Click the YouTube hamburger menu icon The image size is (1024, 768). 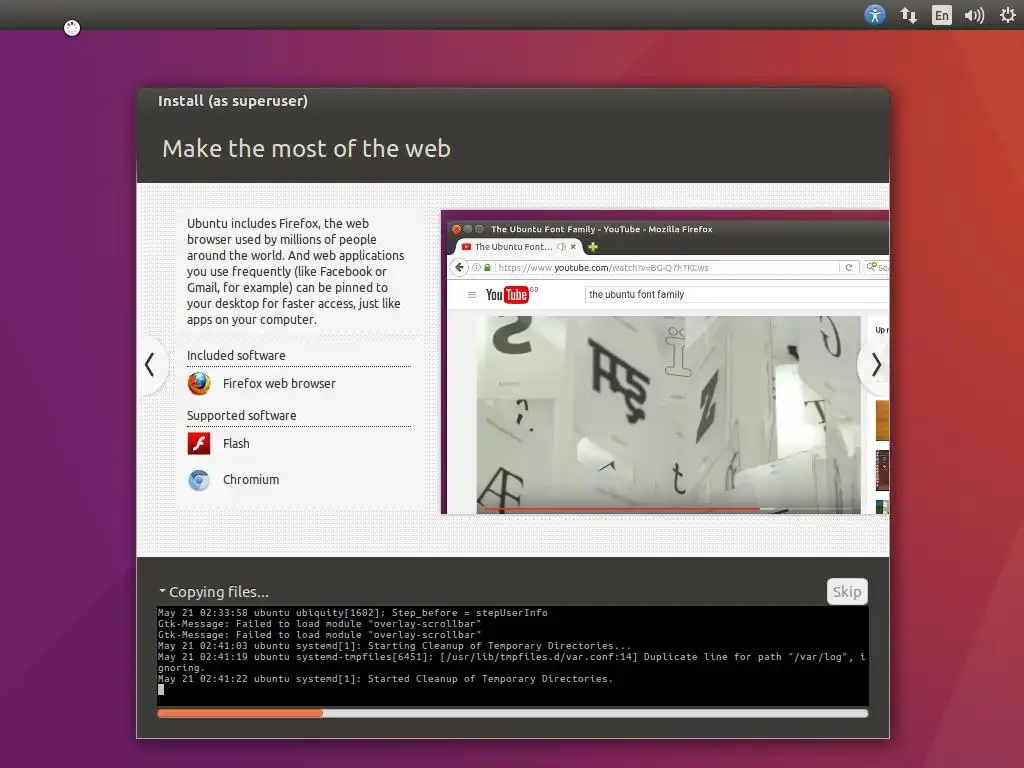coord(472,295)
